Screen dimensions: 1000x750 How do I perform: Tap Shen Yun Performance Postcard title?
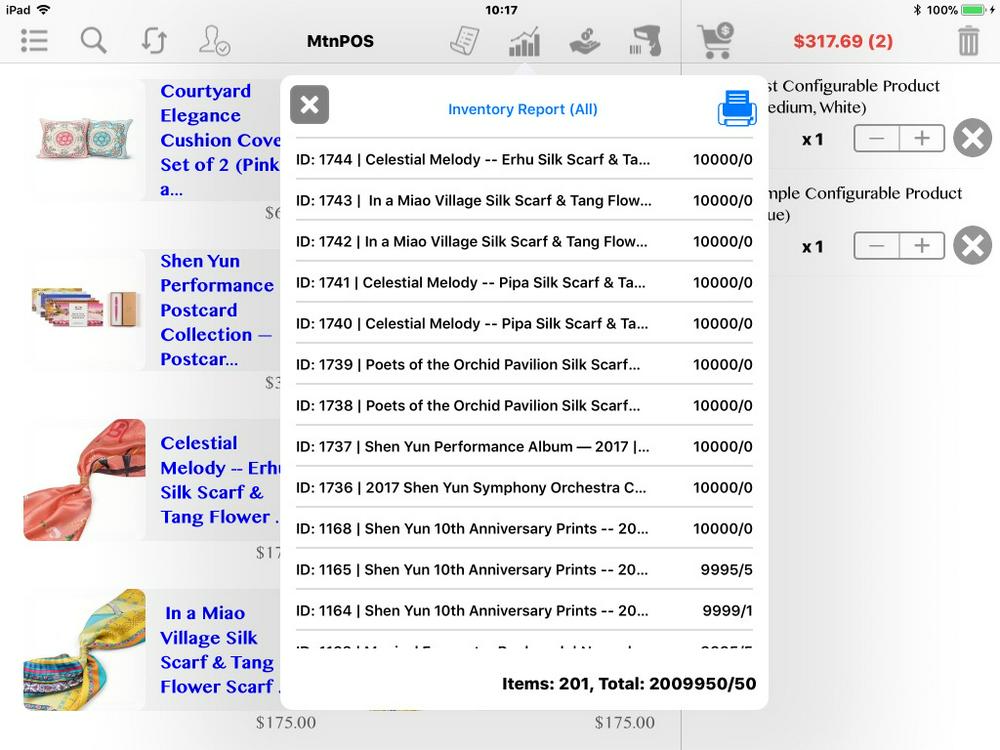pyautogui.click(x=217, y=310)
